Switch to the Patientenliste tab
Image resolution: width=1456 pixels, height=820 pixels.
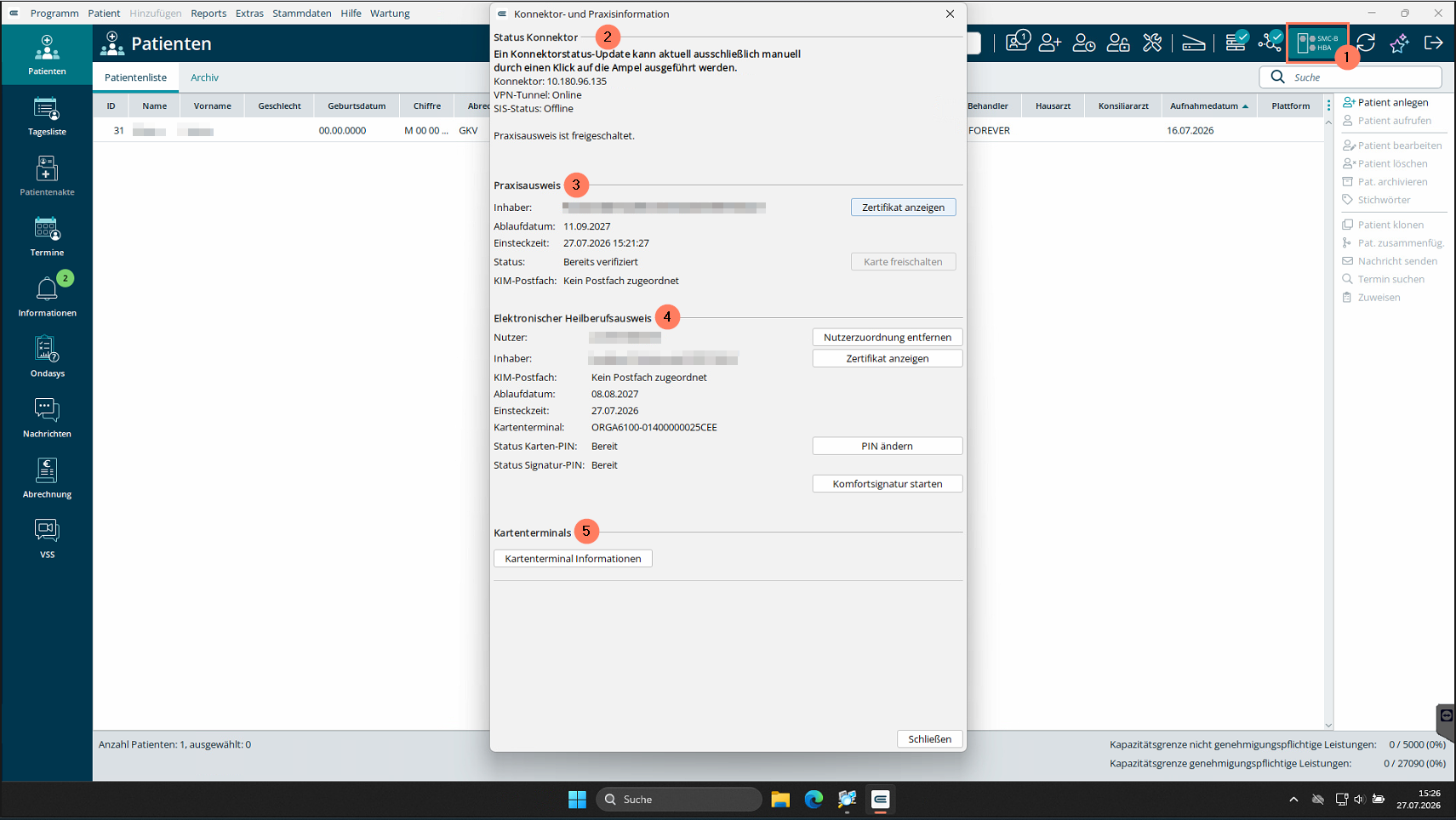pos(135,77)
